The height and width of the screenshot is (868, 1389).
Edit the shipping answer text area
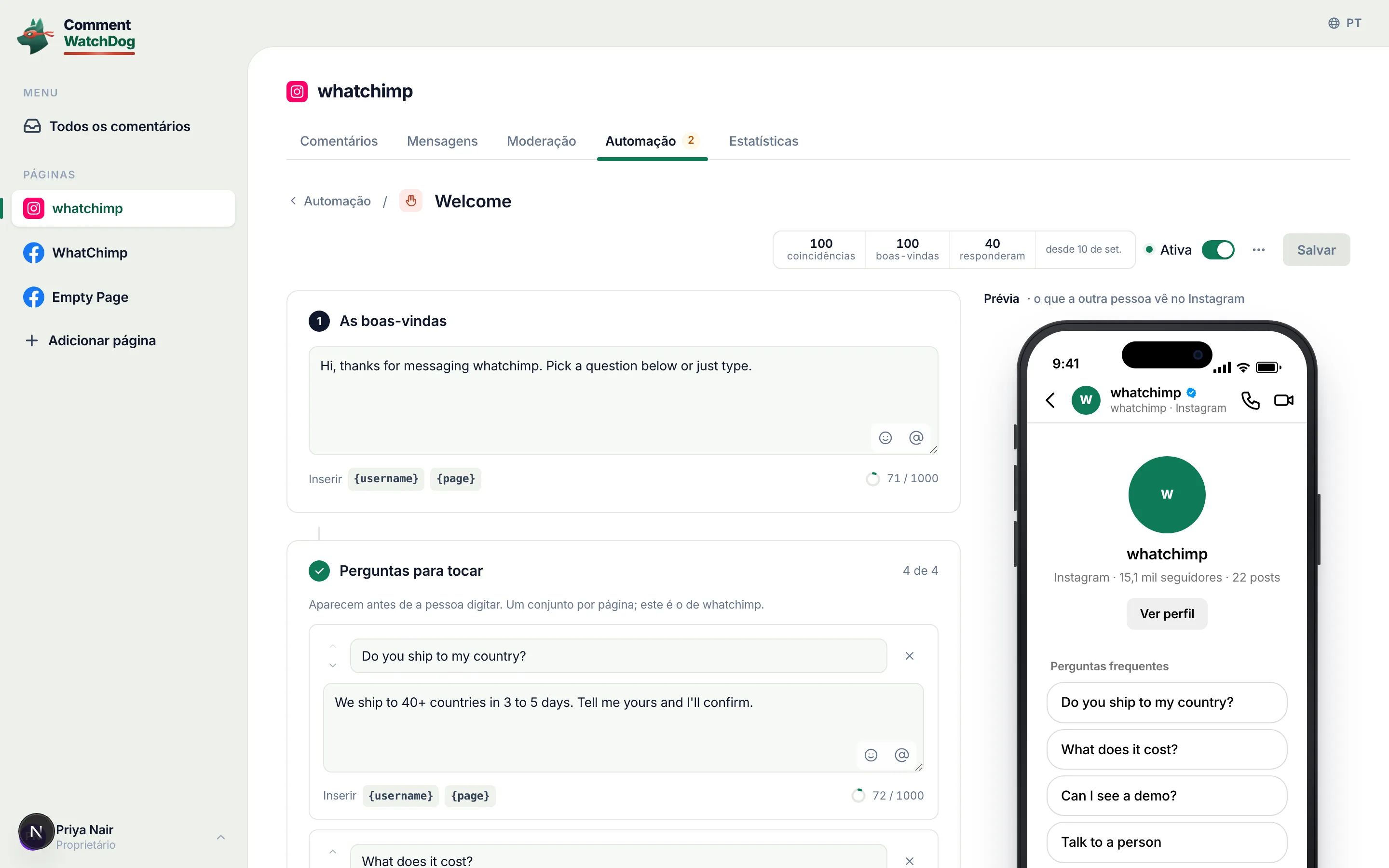click(623, 727)
